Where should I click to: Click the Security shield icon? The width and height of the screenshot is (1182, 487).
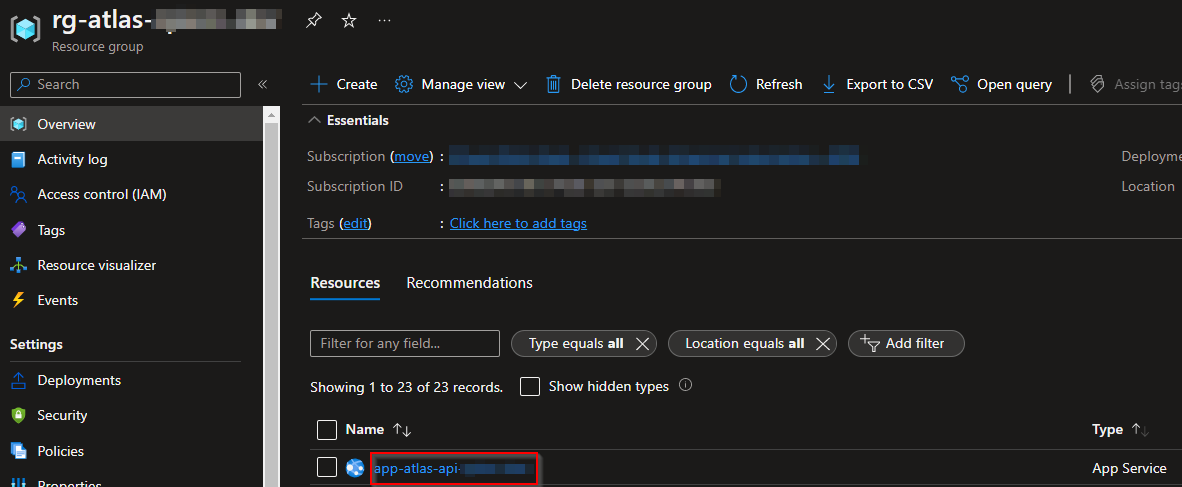[19, 415]
